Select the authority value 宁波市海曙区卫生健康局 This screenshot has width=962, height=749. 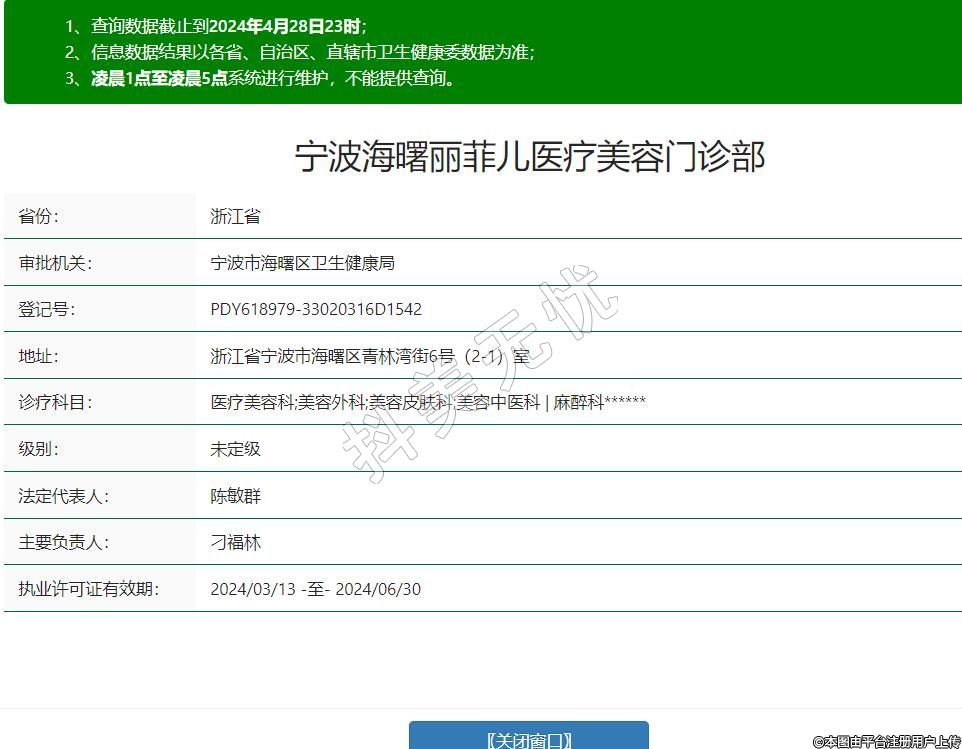[302, 263]
